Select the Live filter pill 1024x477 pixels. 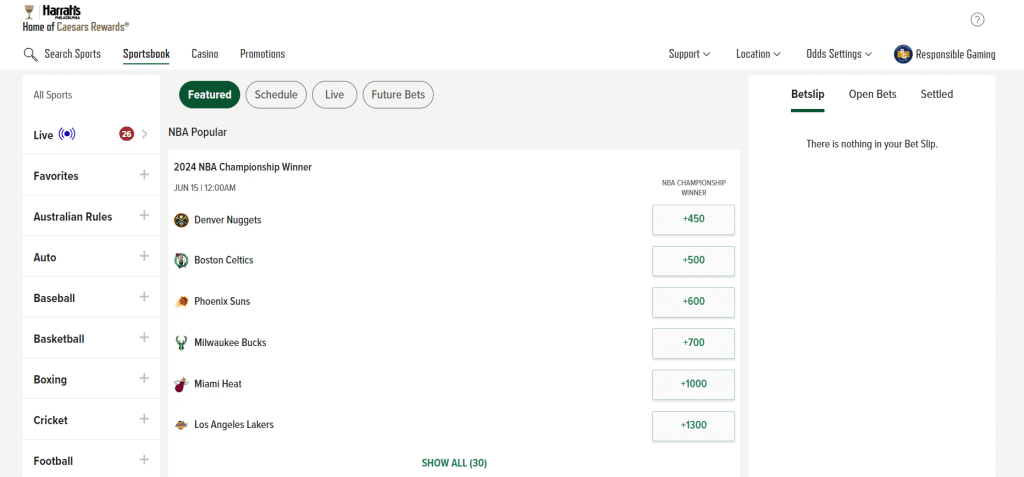click(334, 95)
